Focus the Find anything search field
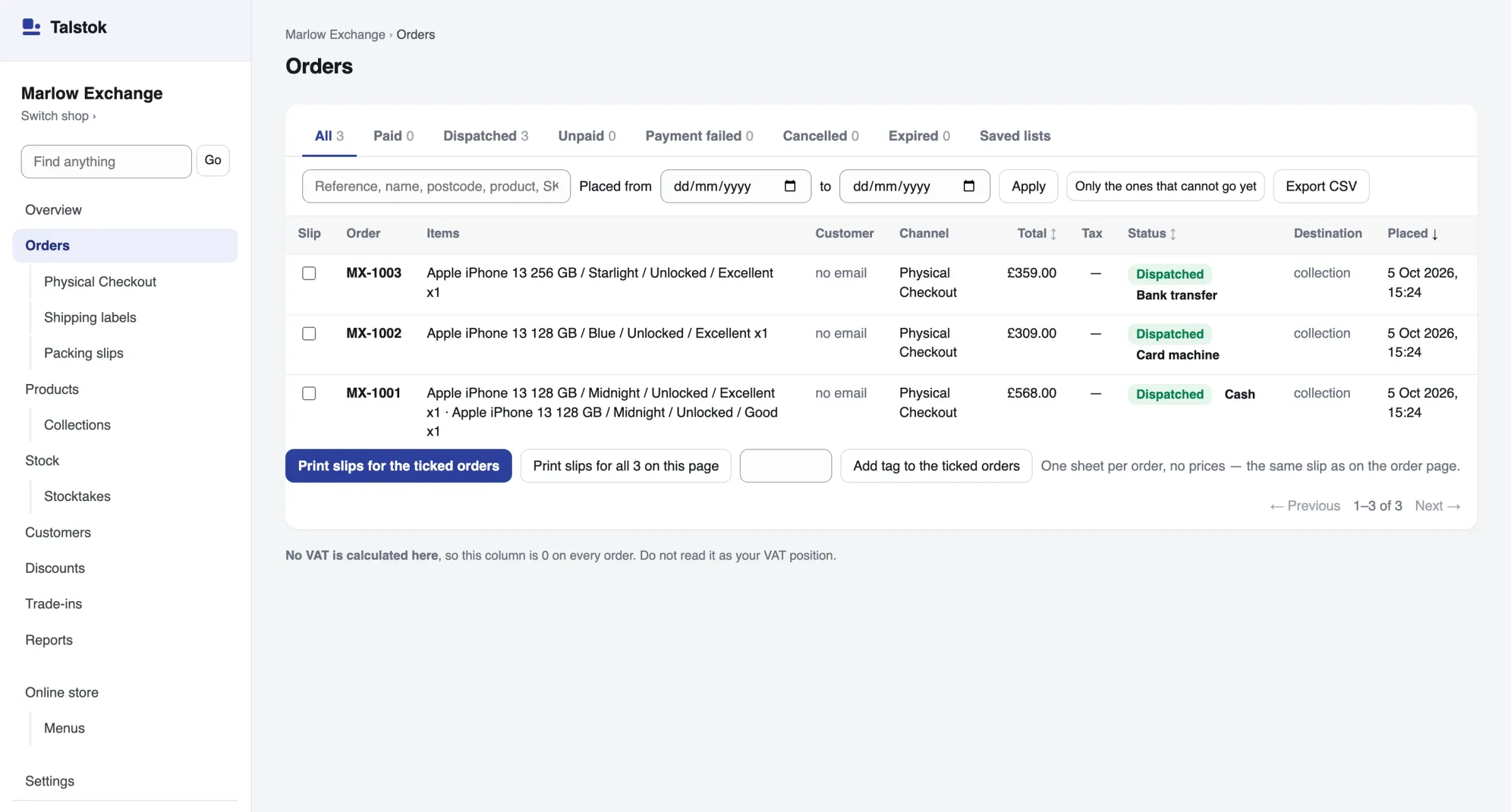 click(106, 162)
